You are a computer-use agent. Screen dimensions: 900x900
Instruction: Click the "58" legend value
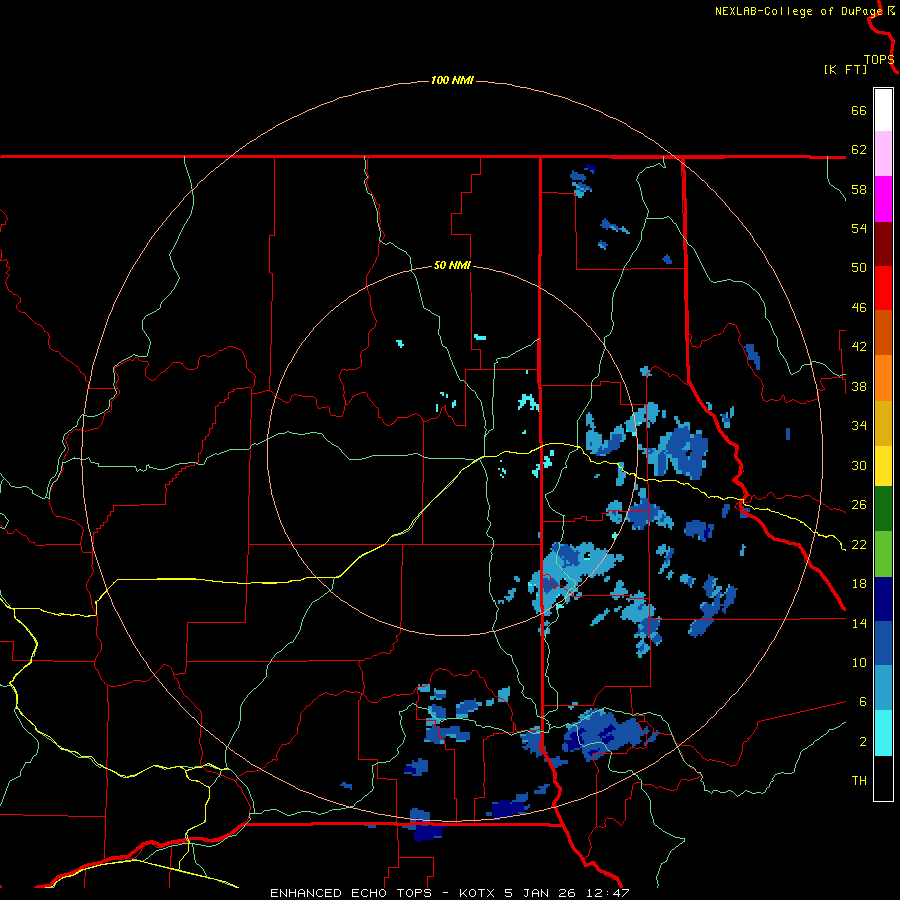(x=859, y=189)
